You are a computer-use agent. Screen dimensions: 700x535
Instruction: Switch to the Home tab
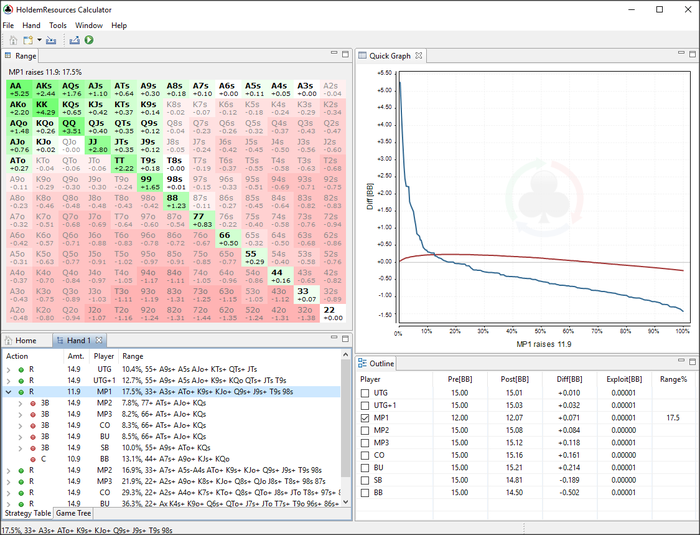[x=21, y=340]
